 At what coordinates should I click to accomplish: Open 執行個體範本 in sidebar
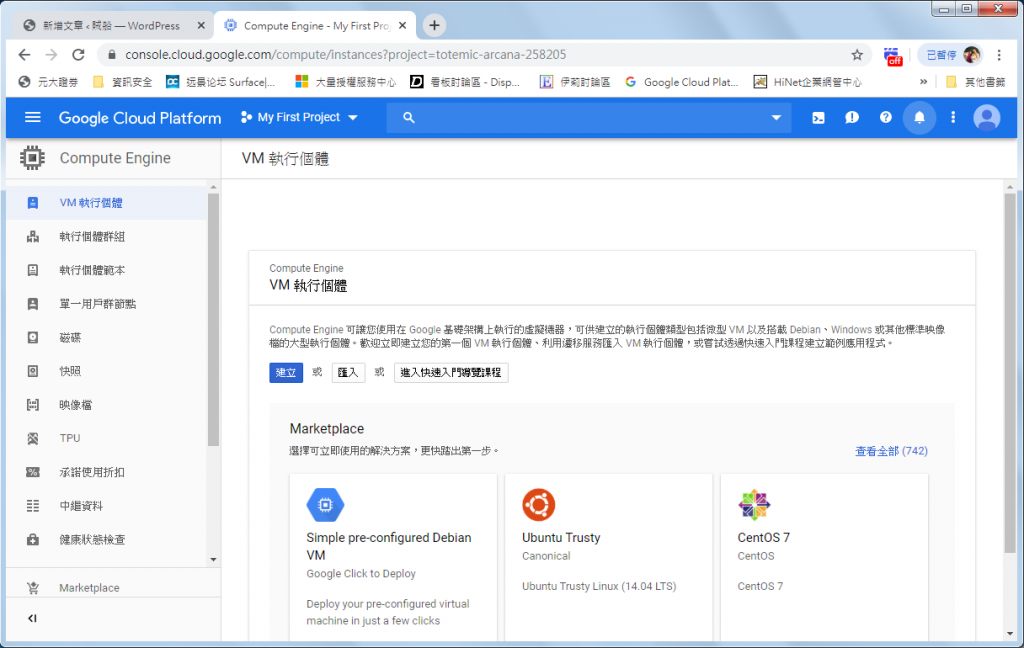pyautogui.click(x=108, y=270)
